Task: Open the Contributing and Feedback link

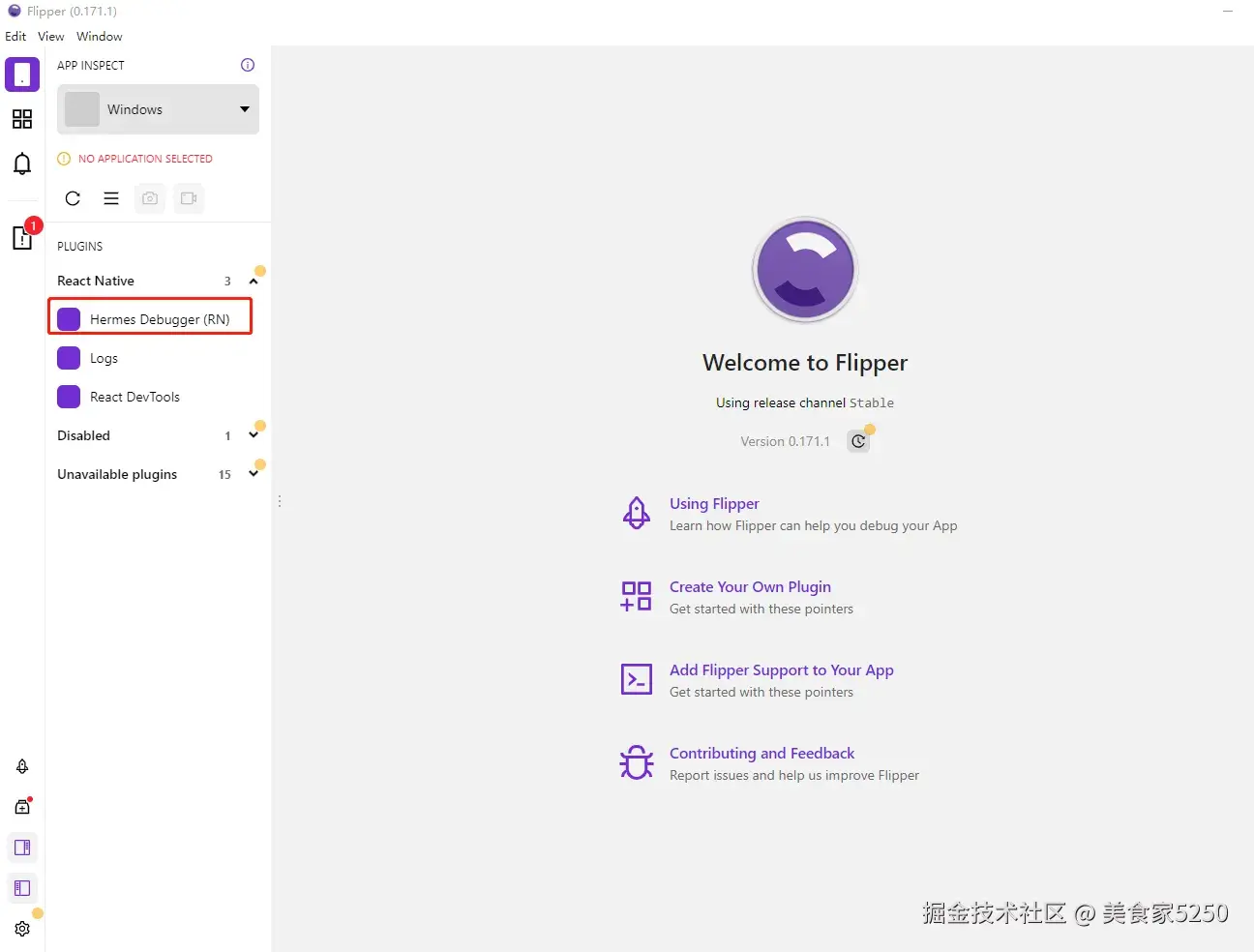Action: coord(762,753)
